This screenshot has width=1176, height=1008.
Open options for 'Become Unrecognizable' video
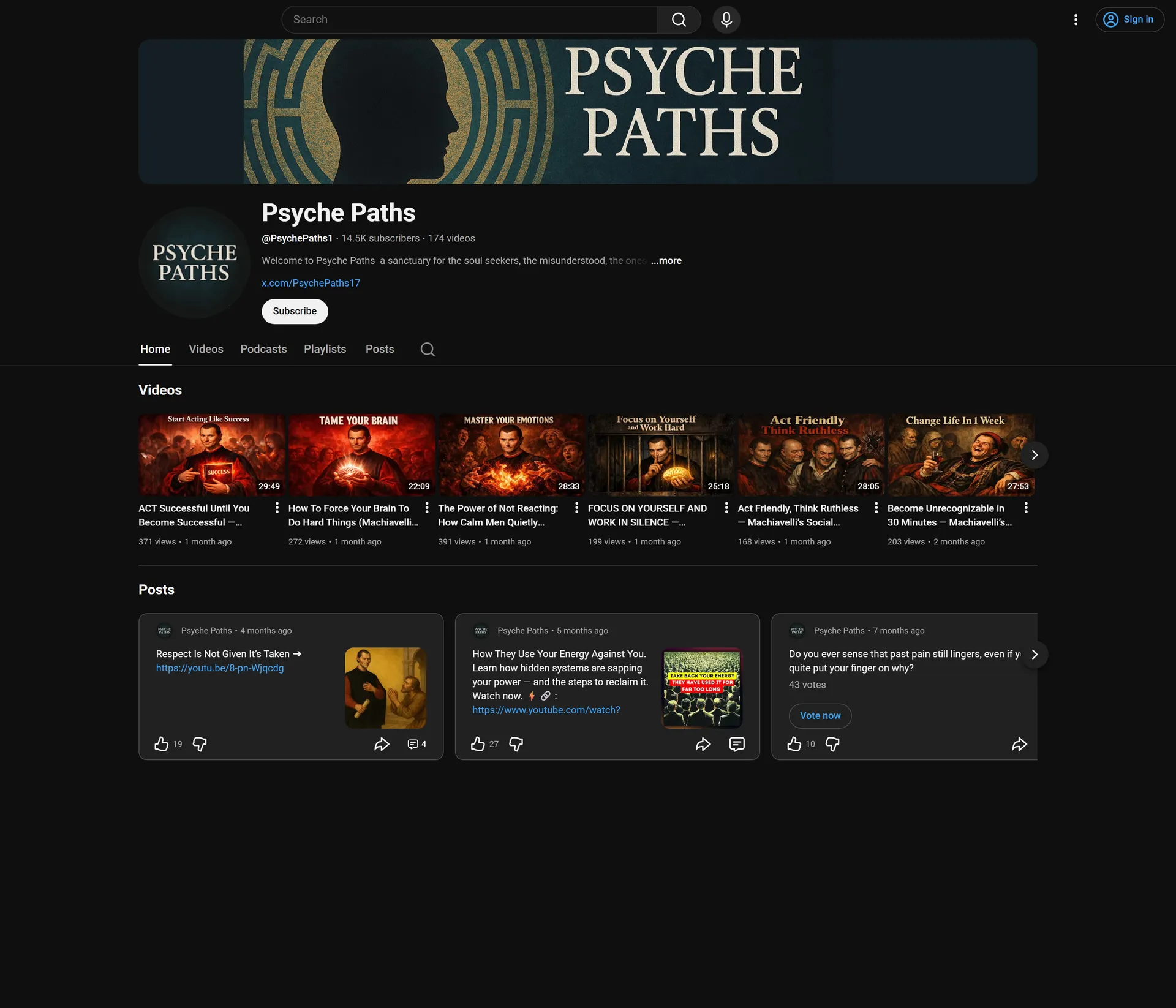click(1026, 508)
